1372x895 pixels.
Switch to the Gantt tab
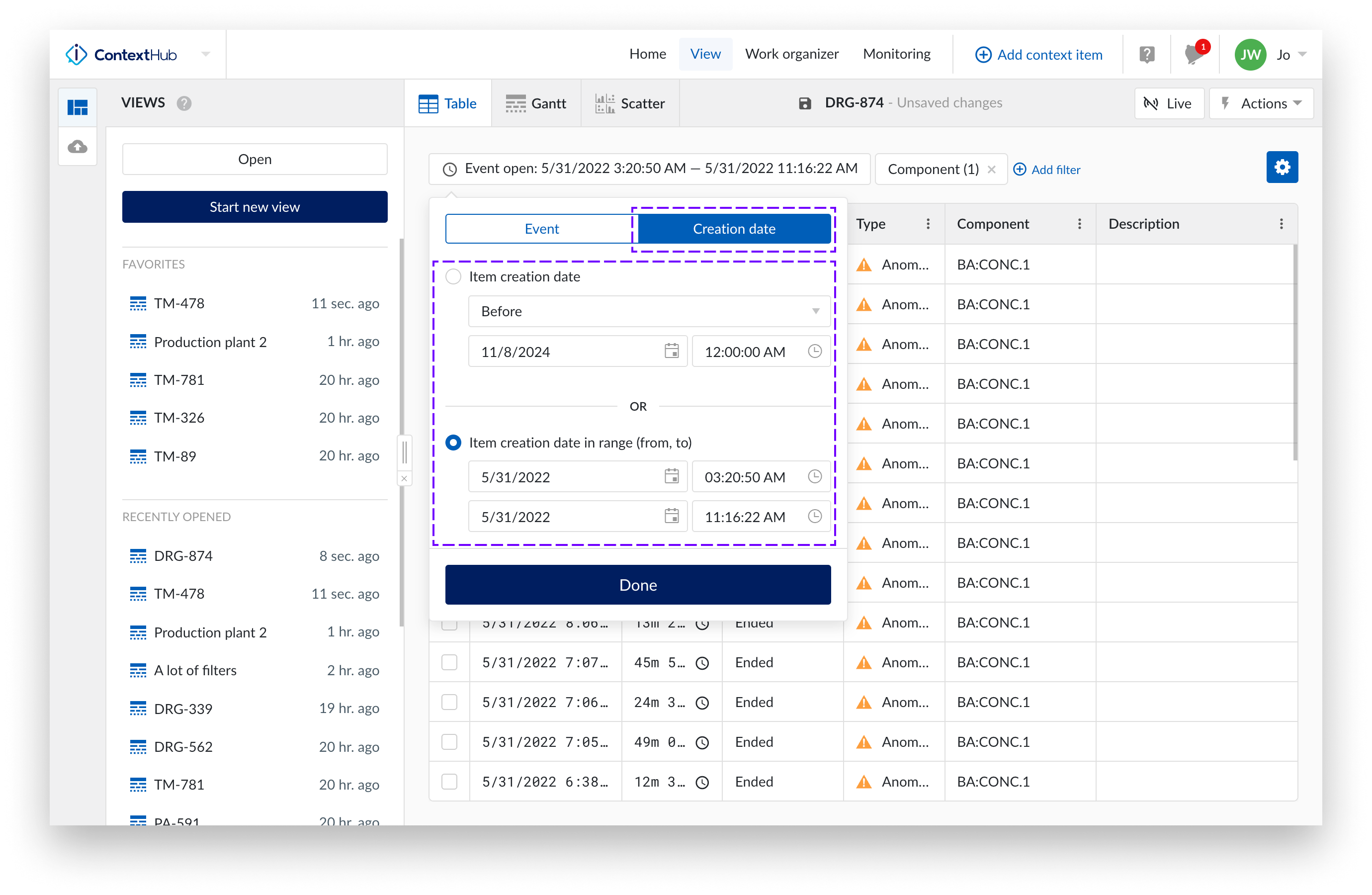click(x=536, y=103)
